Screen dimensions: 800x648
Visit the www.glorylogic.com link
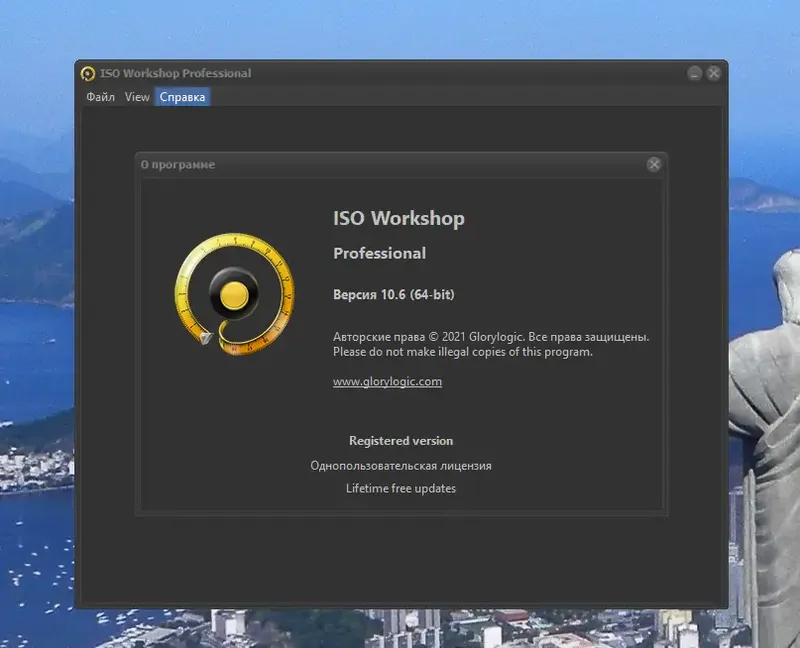pyautogui.click(x=386, y=381)
